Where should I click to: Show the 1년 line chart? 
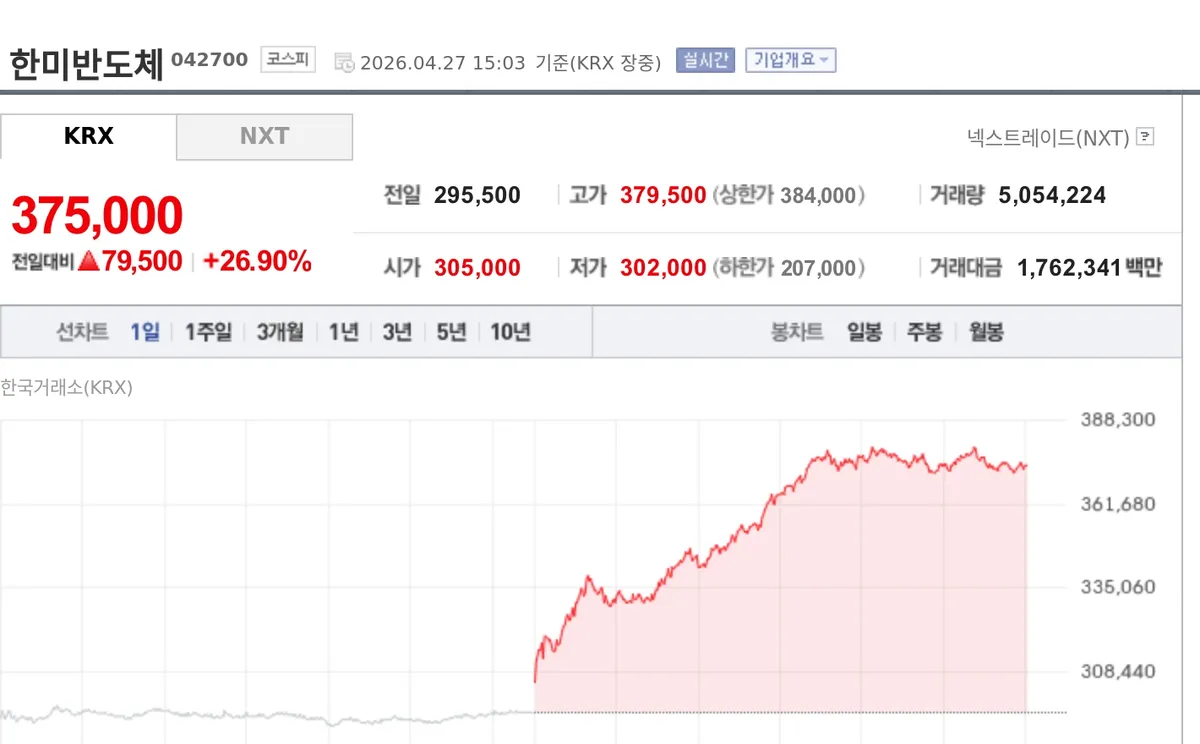[343, 332]
